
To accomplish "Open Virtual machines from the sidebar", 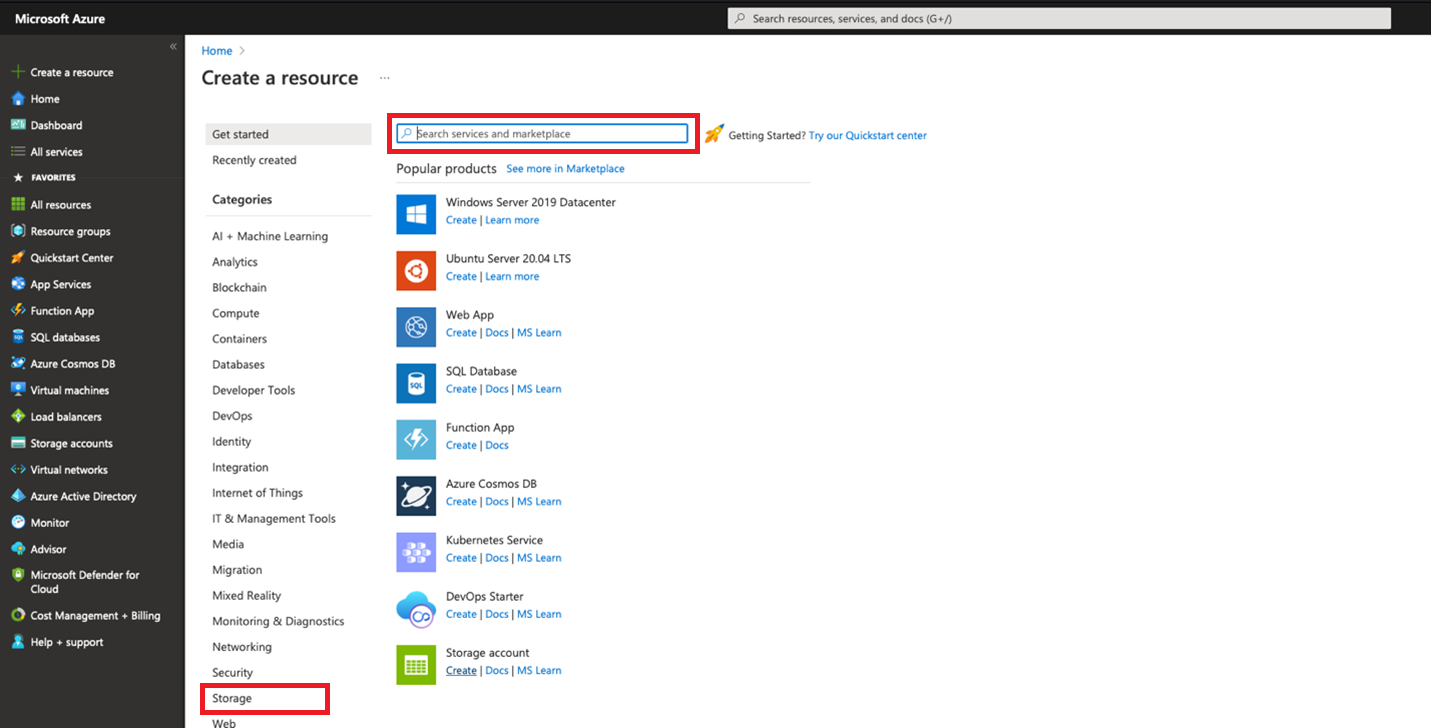I will [68, 390].
